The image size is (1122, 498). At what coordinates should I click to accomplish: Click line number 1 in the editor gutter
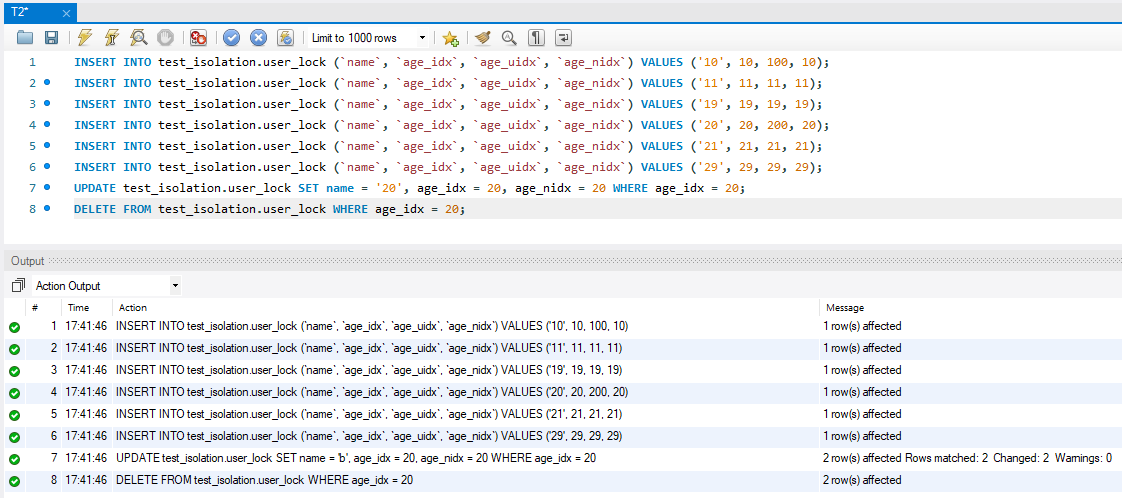click(x=31, y=62)
